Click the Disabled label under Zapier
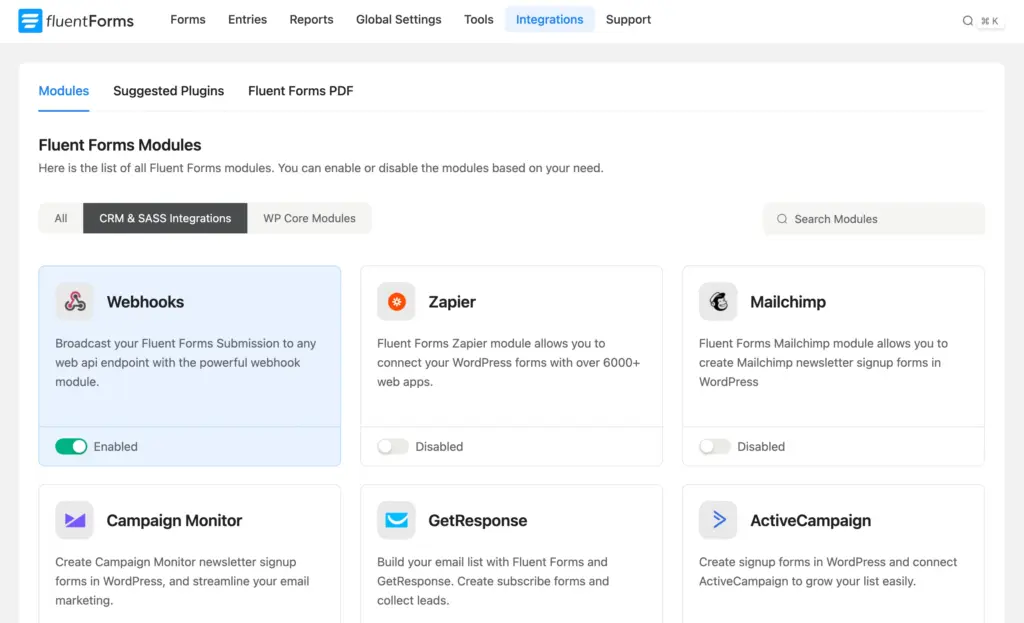The height and width of the screenshot is (623, 1024). (439, 447)
